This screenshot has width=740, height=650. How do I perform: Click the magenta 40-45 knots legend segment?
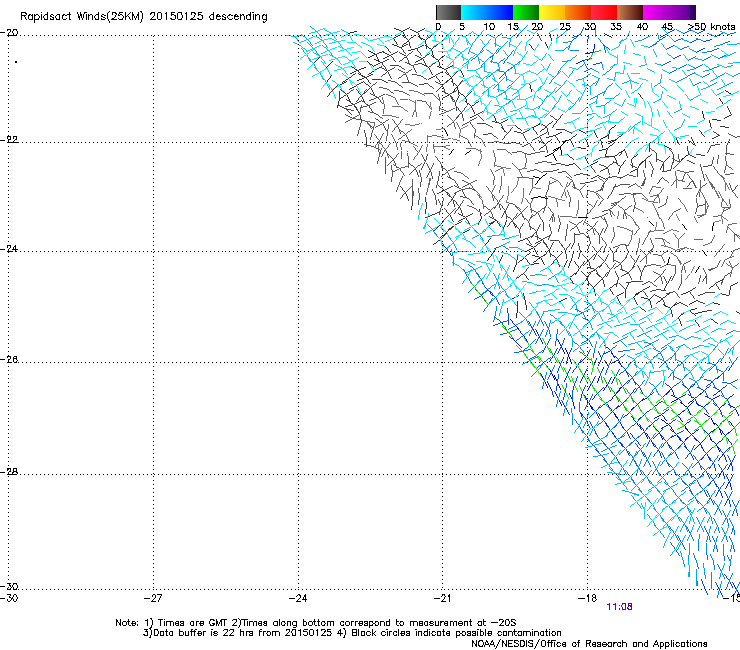tap(656, 12)
